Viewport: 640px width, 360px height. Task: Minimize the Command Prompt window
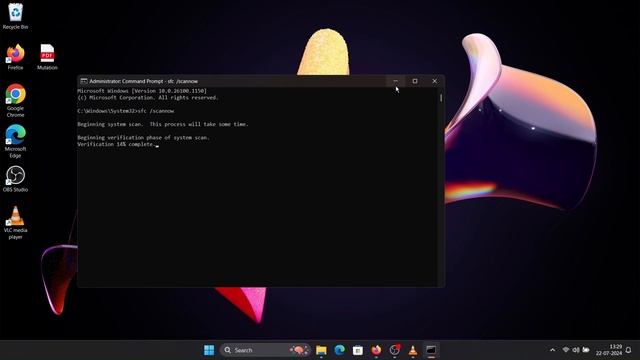pyautogui.click(x=396, y=81)
